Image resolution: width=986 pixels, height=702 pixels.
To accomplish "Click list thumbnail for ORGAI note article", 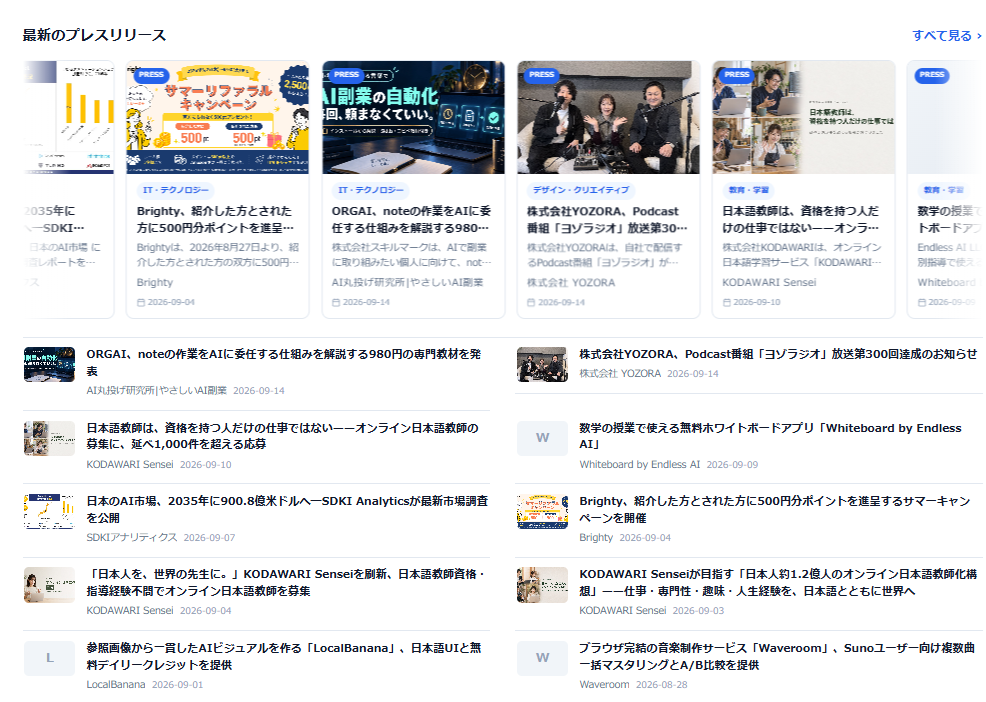I will [49, 365].
